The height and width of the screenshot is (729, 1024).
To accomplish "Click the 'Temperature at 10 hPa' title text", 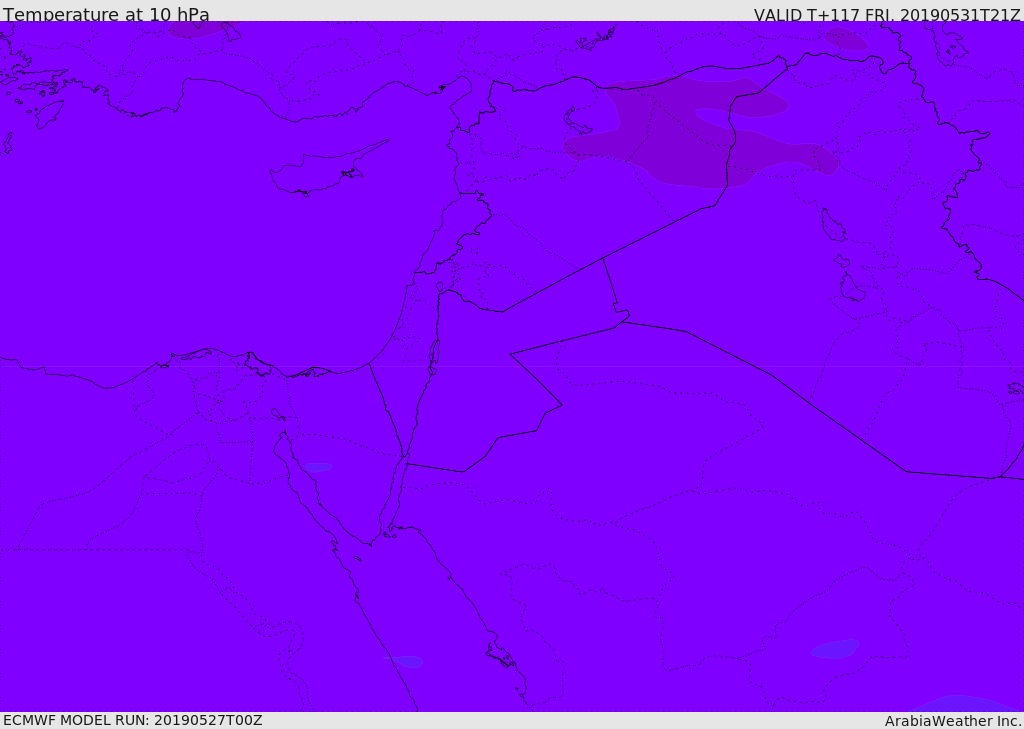I will pos(106,14).
